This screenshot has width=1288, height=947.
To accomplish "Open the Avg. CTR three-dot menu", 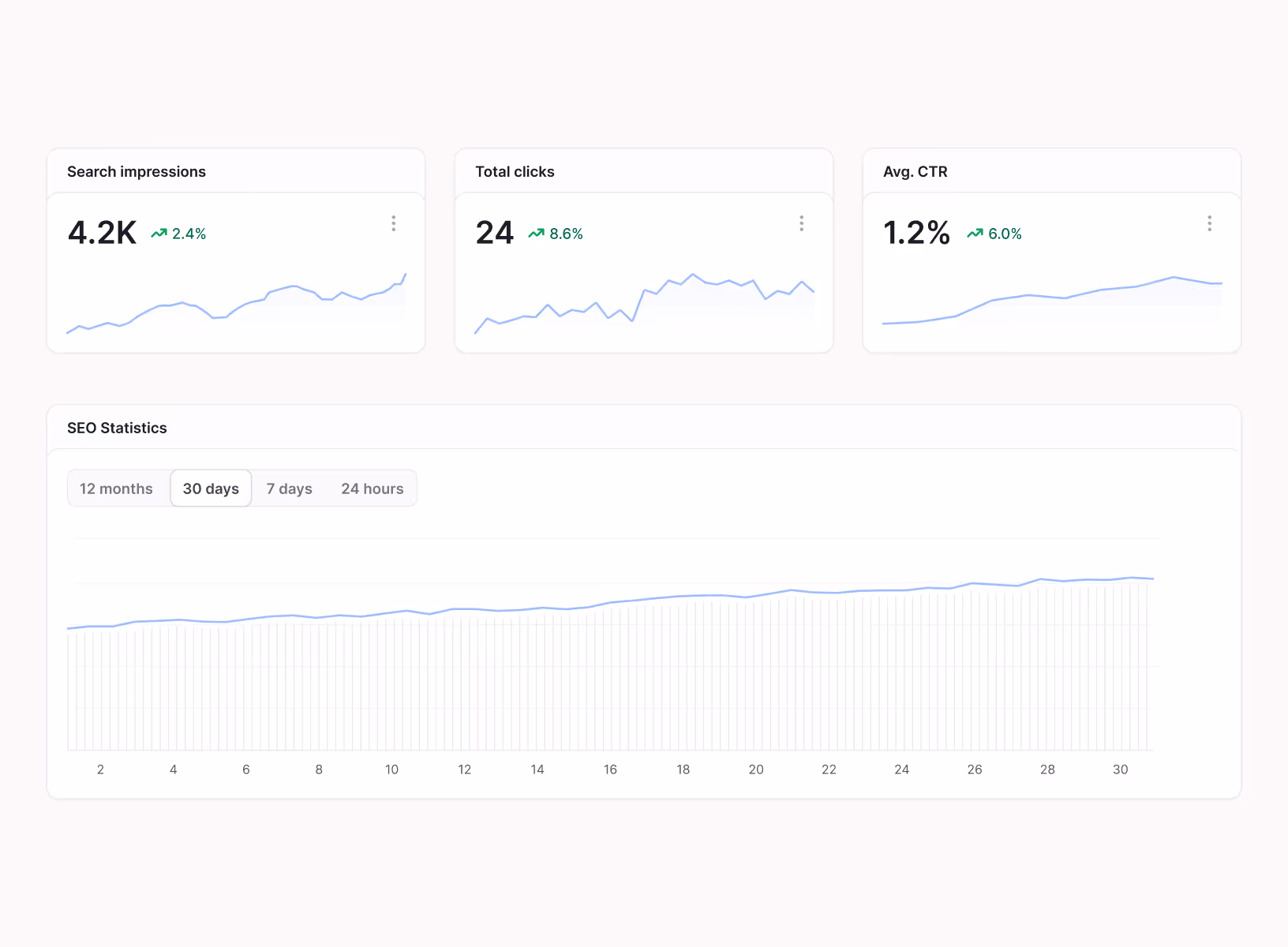I will pos(1209,223).
